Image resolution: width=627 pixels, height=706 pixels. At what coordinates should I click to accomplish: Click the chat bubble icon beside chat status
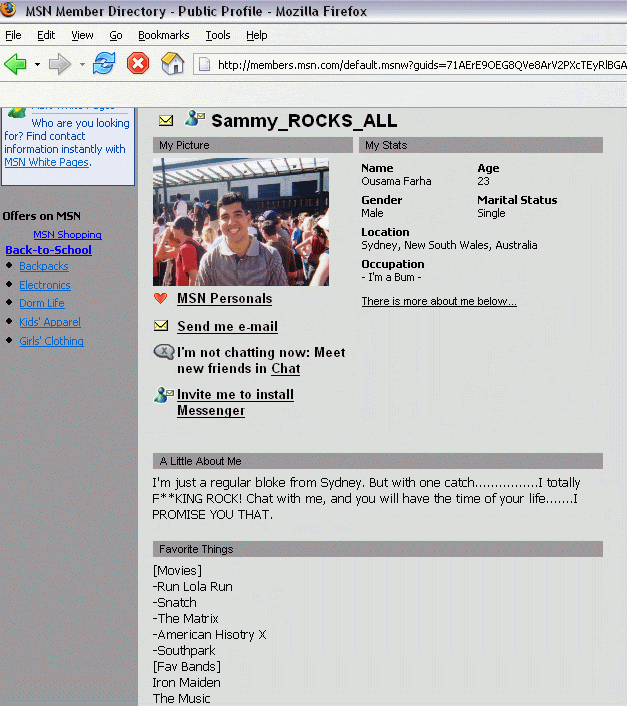163,352
